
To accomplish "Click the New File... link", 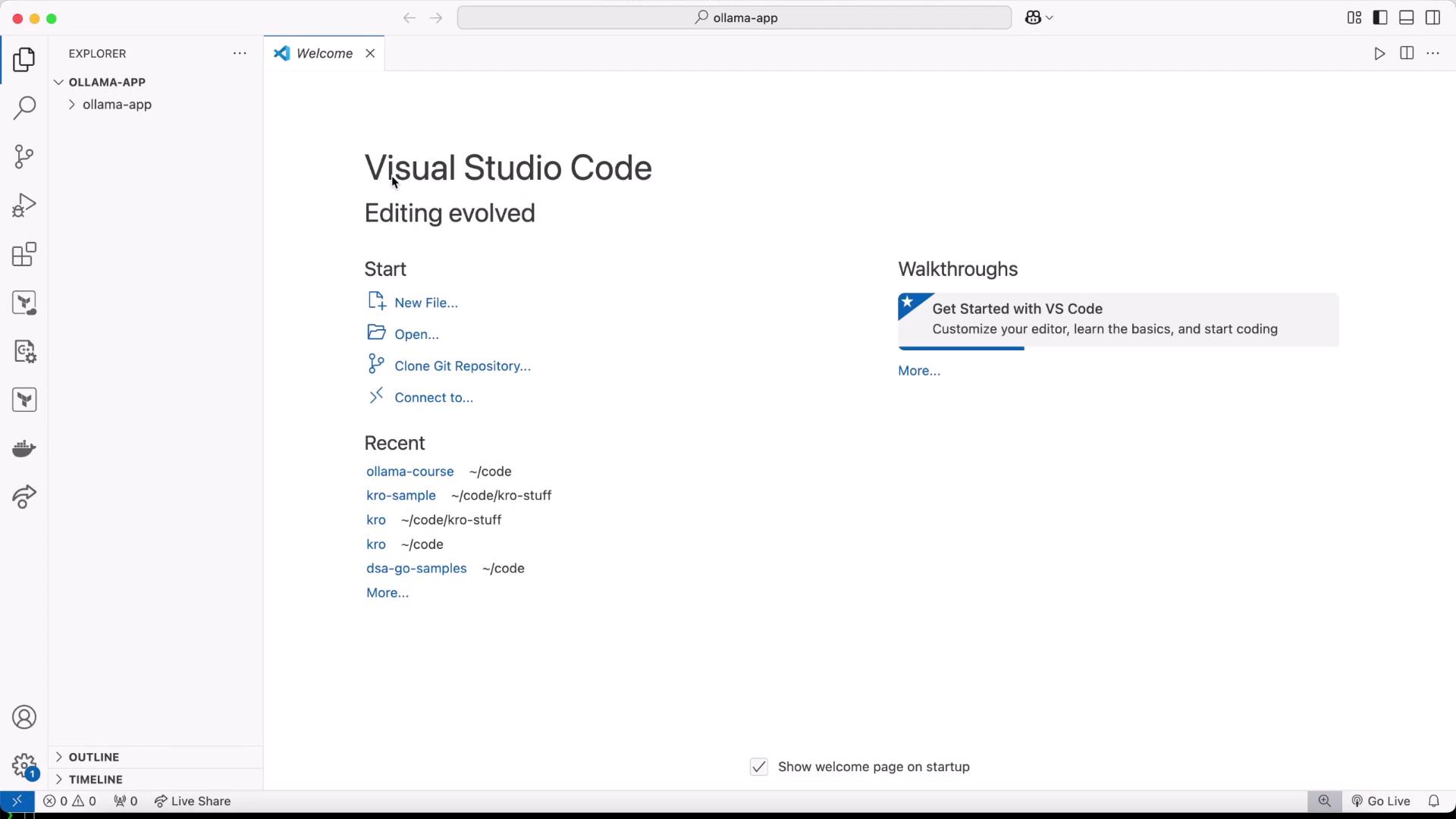I will [x=426, y=303].
